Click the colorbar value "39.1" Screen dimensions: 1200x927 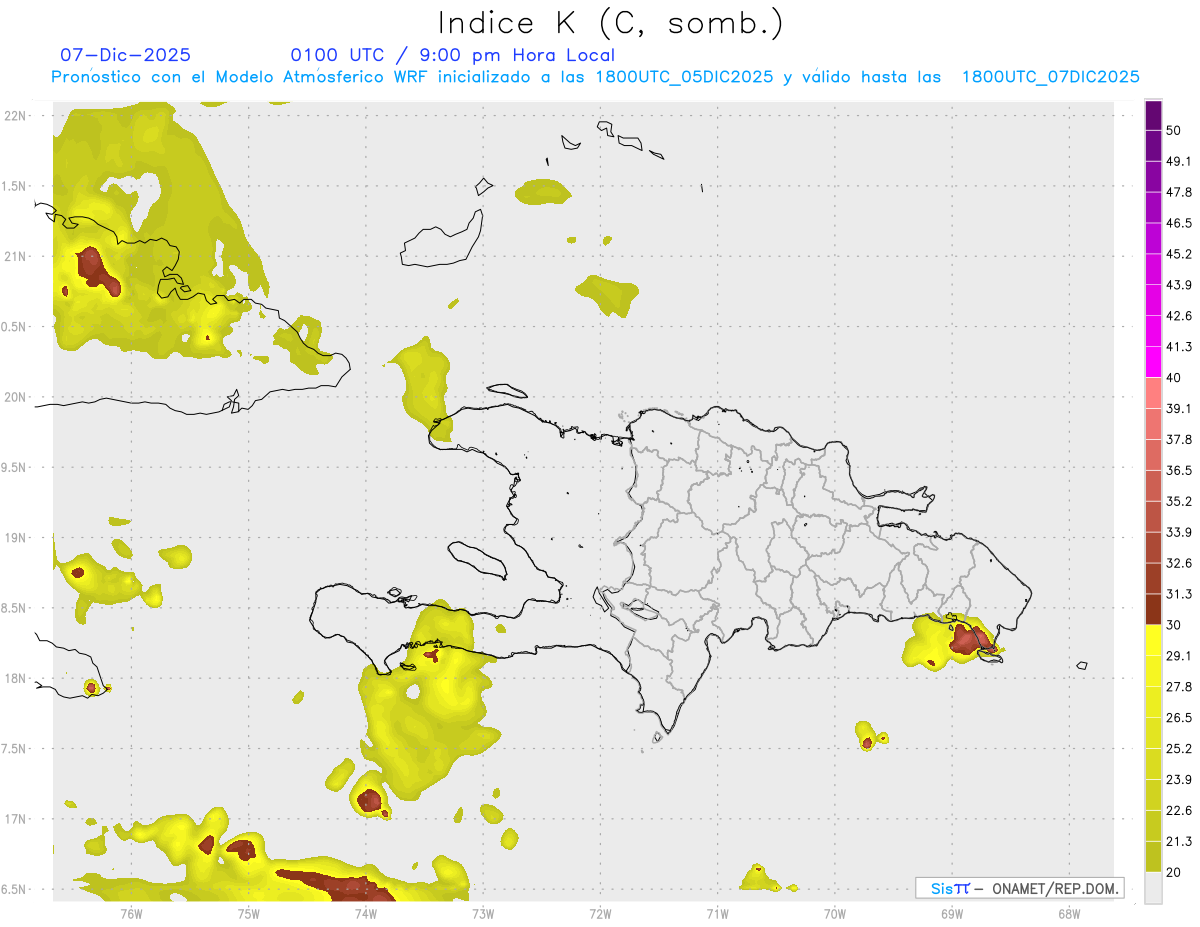click(1179, 409)
